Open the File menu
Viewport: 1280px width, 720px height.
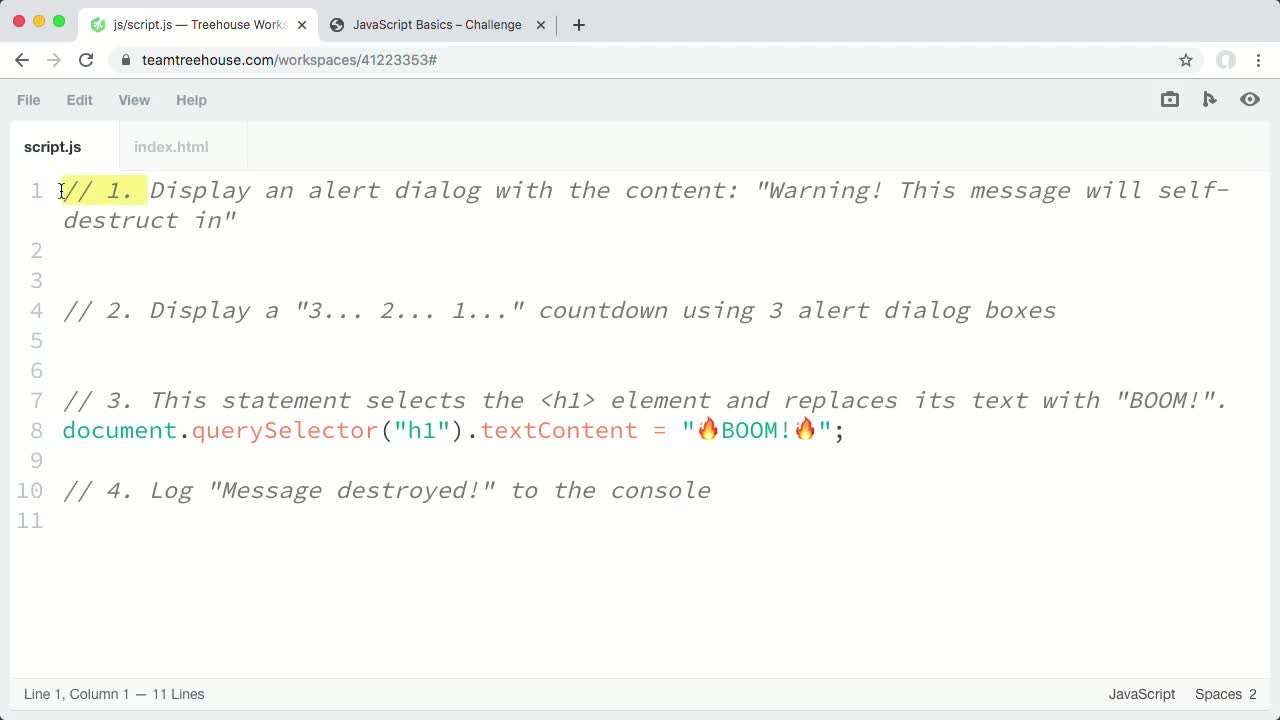[x=28, y=100]
